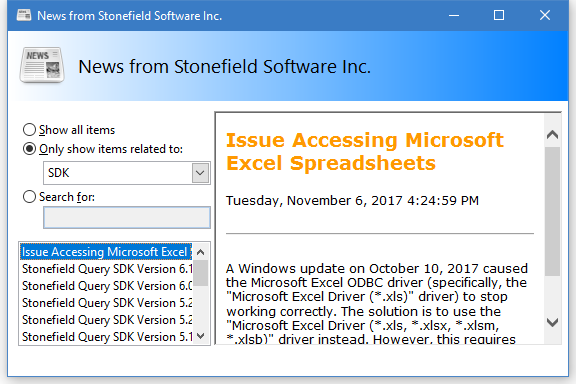Click the article pane vertical scrollbar thumb
Viewport: 576px width, 384px height.
click(552, 211)
